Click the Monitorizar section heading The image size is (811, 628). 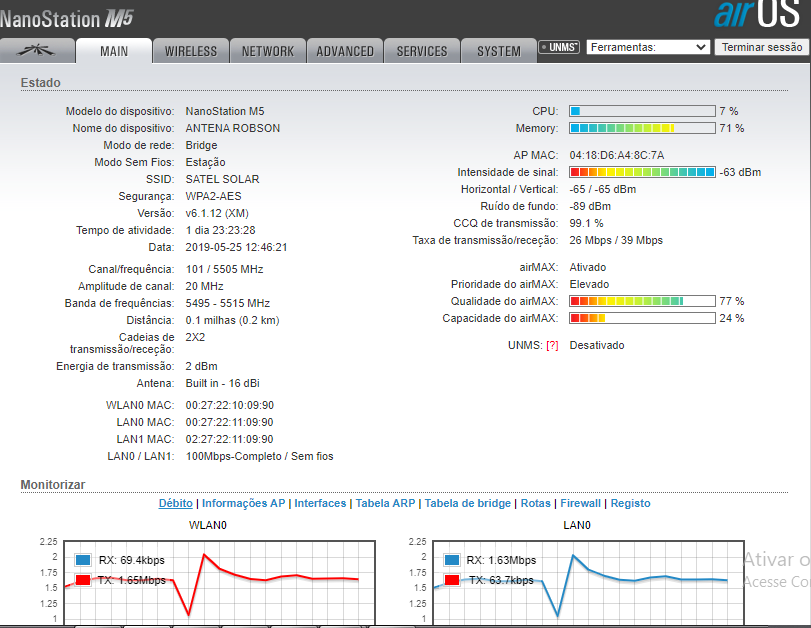53,485
